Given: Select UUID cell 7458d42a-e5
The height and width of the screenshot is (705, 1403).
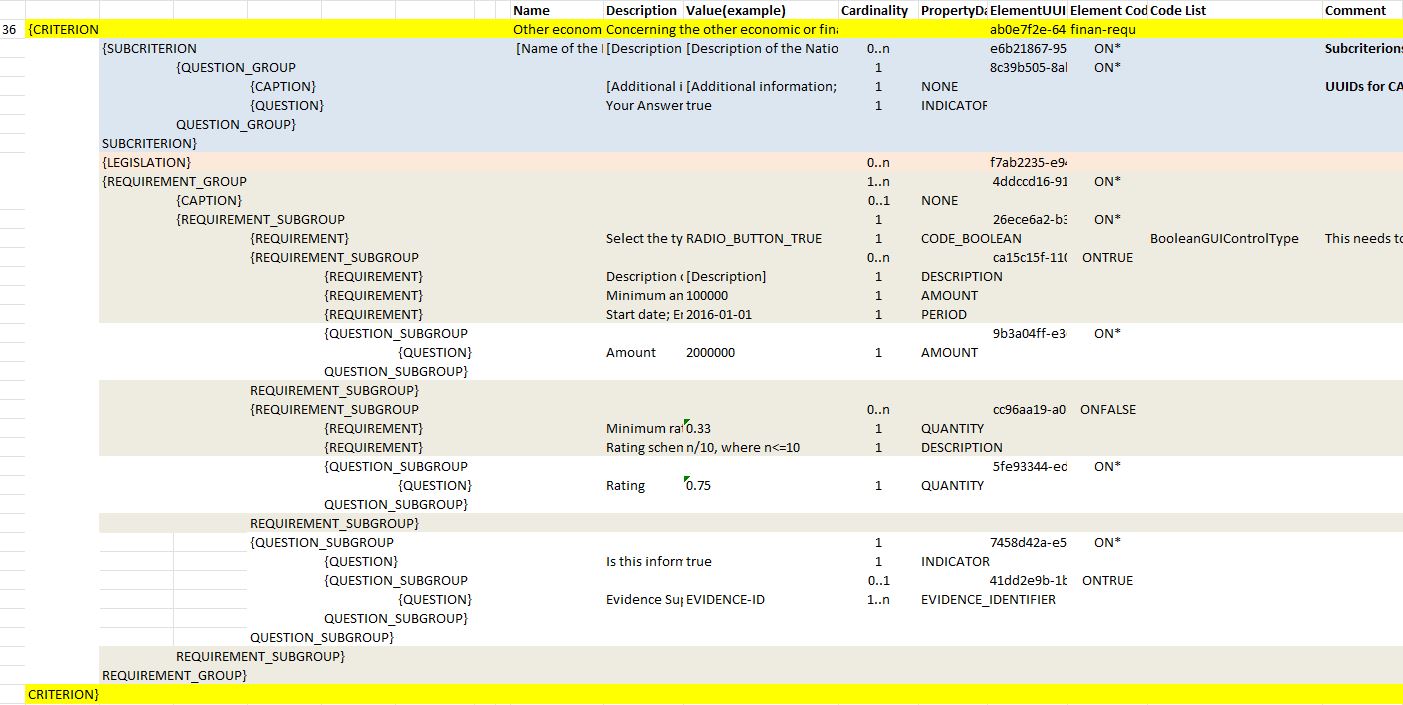Looking at the screenshot, I should click(x=1027, y=543).
